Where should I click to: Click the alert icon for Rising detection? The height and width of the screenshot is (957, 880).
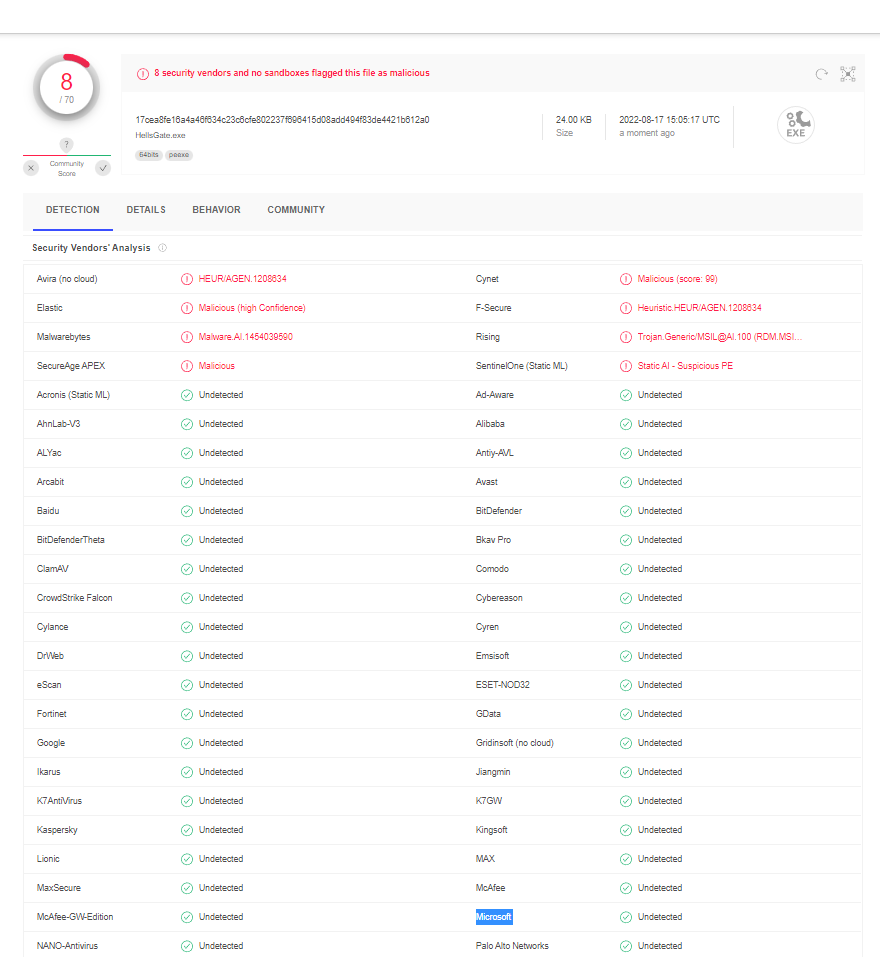point(626,337)
